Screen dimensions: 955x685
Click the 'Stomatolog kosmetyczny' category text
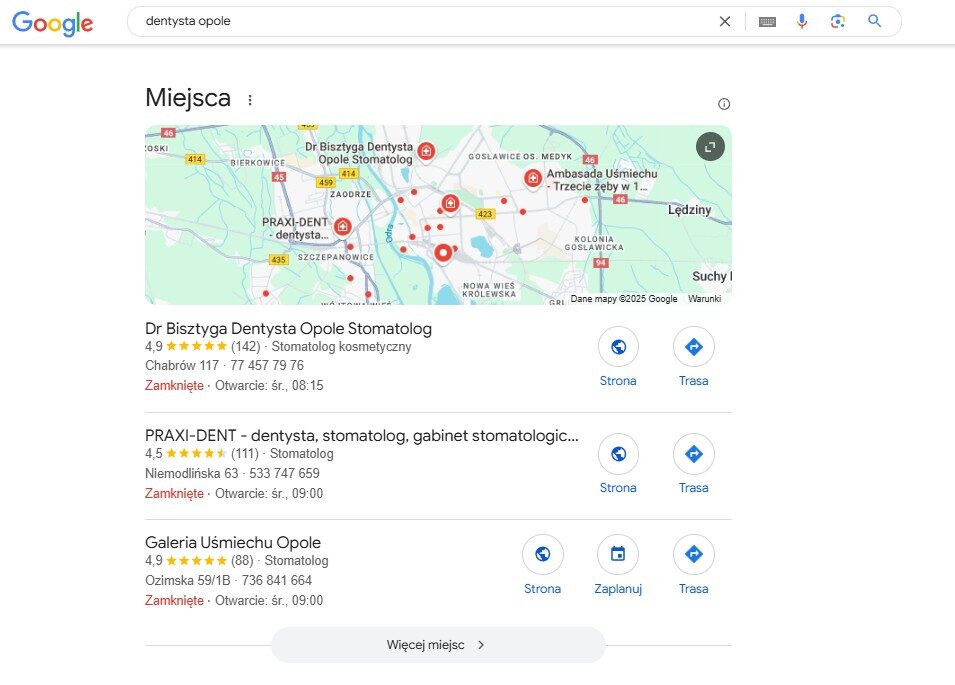[341, 346]
